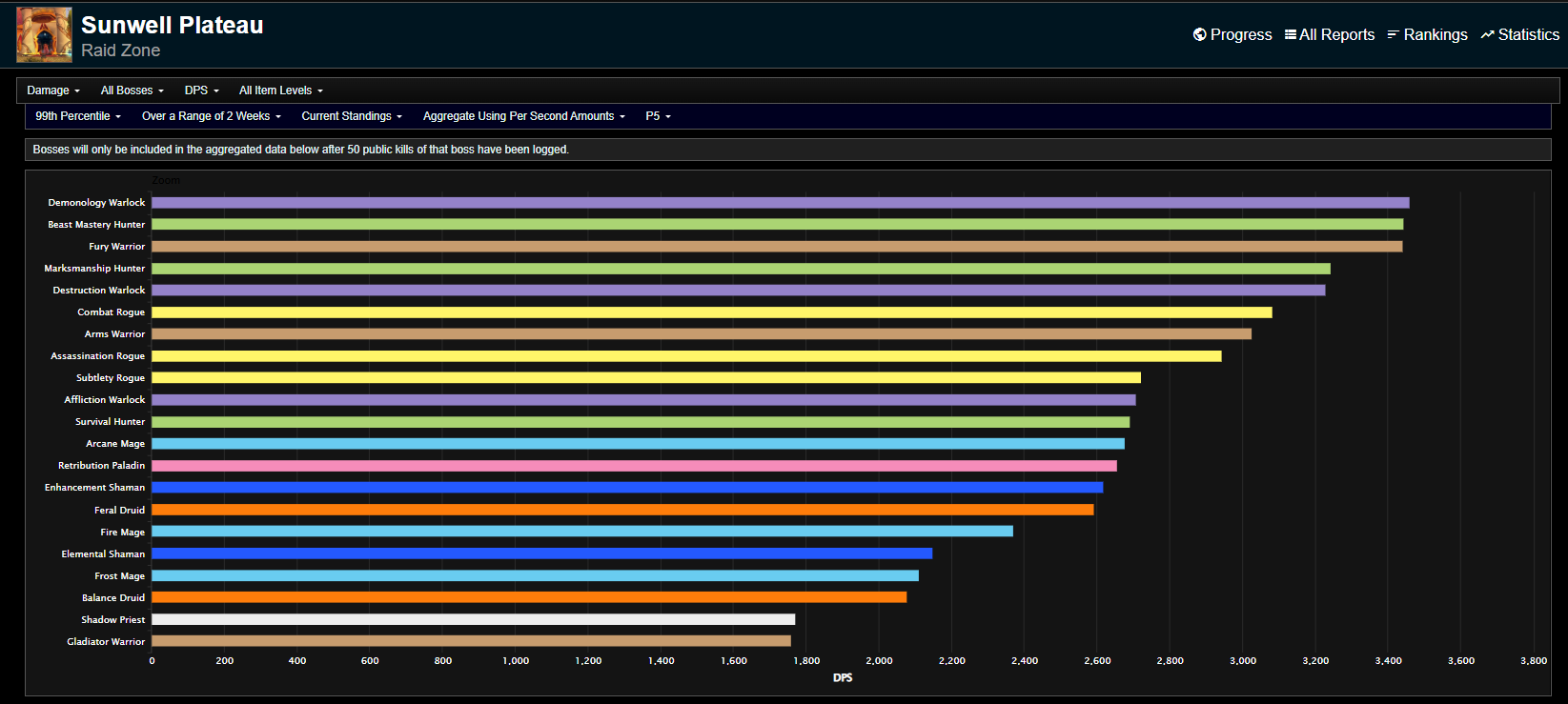Click the Beast Mastery Hunter axis label
This screenshot has height=704, width=1568.
[x=96, y=225]
